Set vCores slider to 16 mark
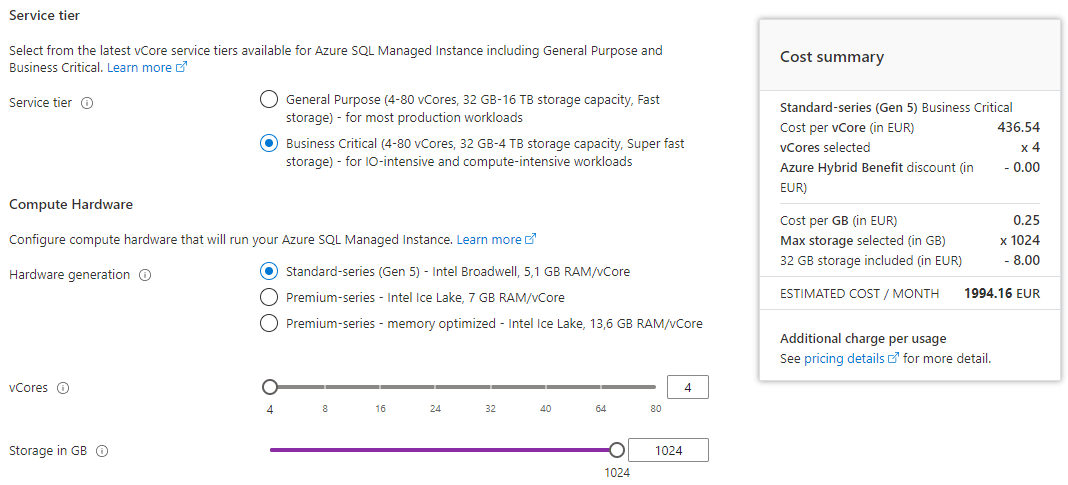This screenshot has height=485, width=1068. [x=380, y=387]
